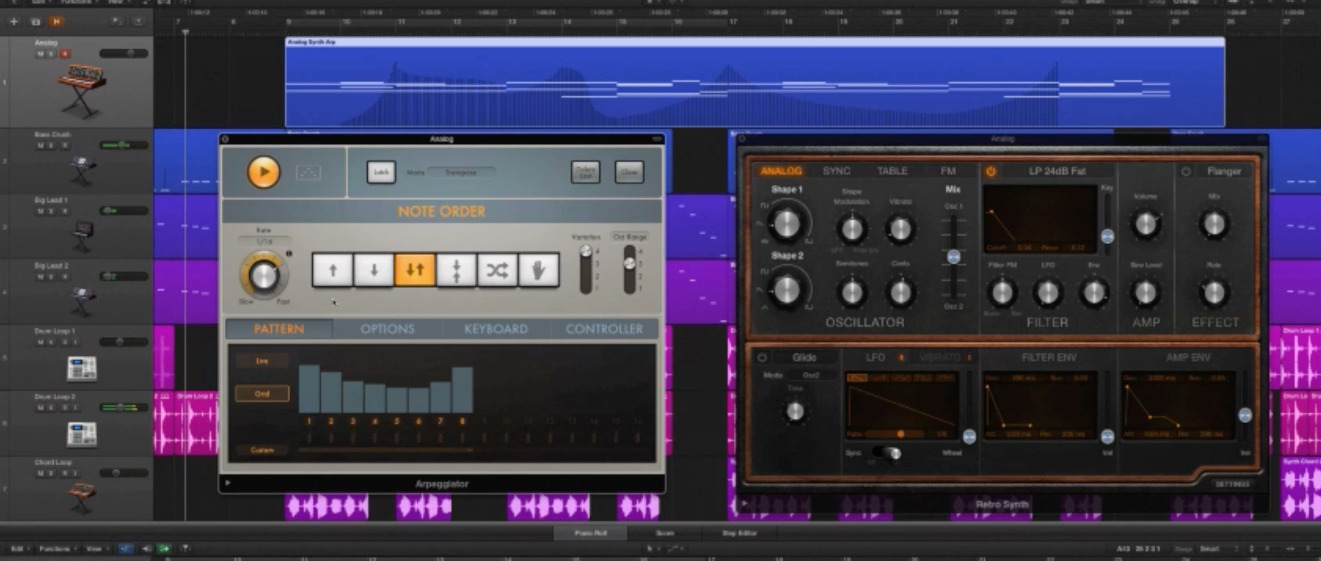
Task: Switch to the Options tab in Arpeggiator
Action: pos(387,329)
